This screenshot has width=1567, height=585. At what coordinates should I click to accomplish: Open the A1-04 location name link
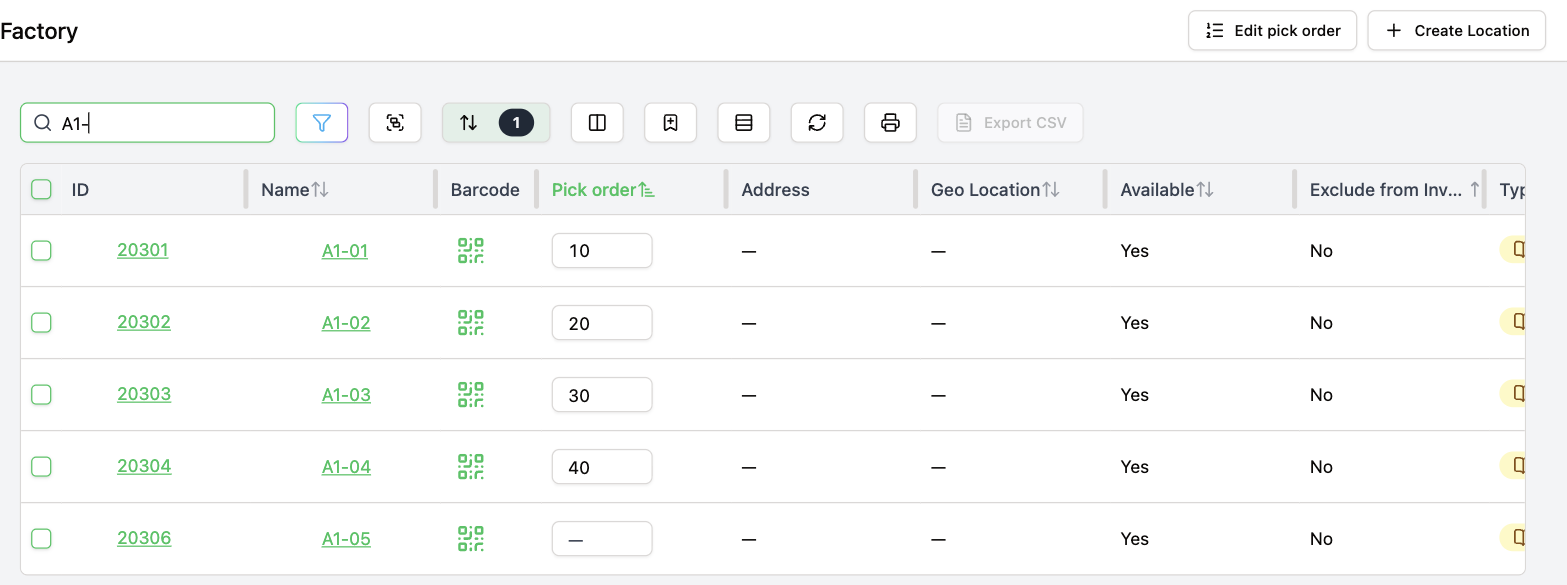coord(346,467)
